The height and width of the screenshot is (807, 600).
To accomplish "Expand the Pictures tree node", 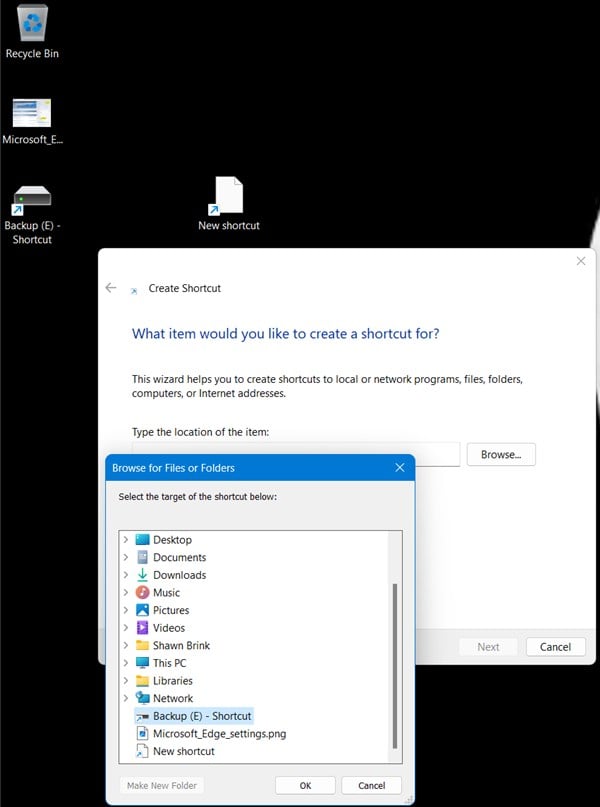I will coord(126,610).
